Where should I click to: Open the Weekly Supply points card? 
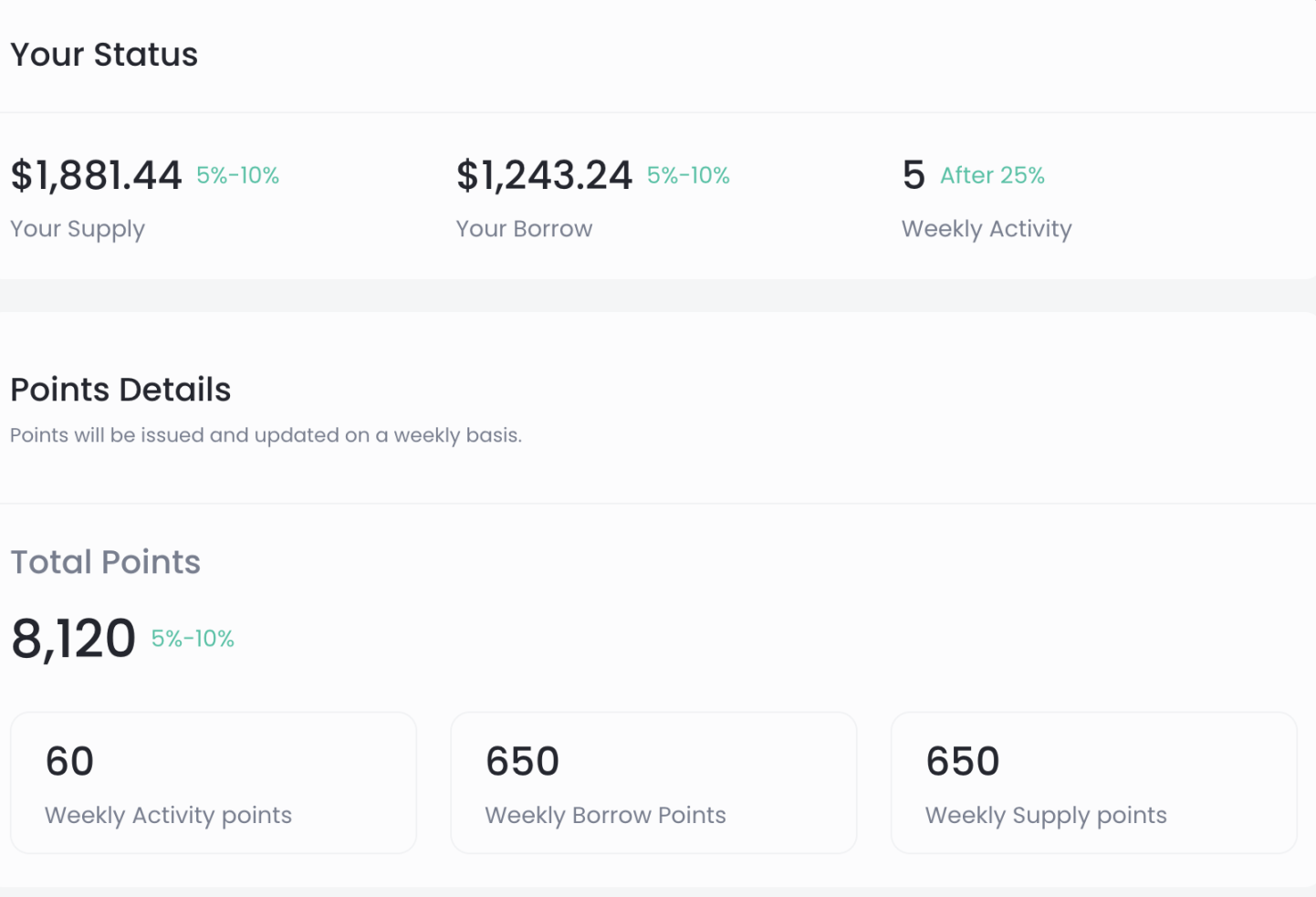tap(1093, 783)
